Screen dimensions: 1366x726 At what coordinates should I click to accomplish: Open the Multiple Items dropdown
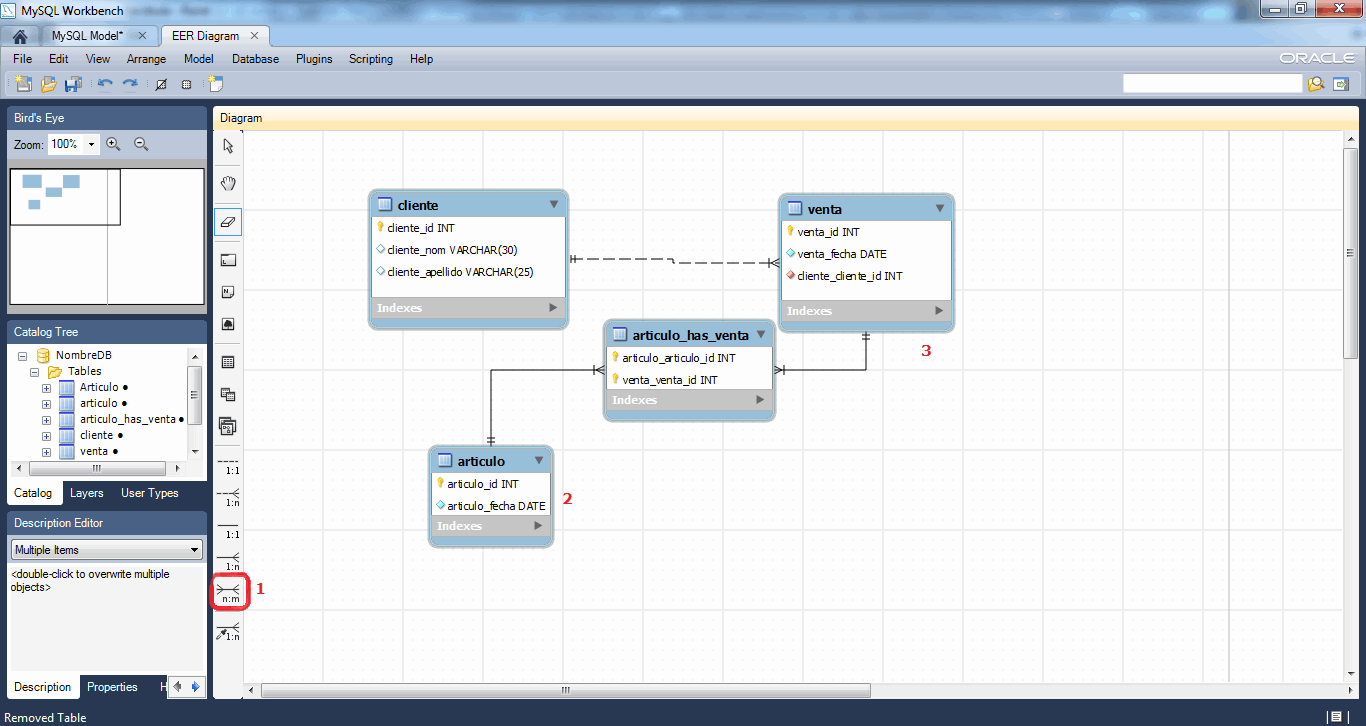107,550
